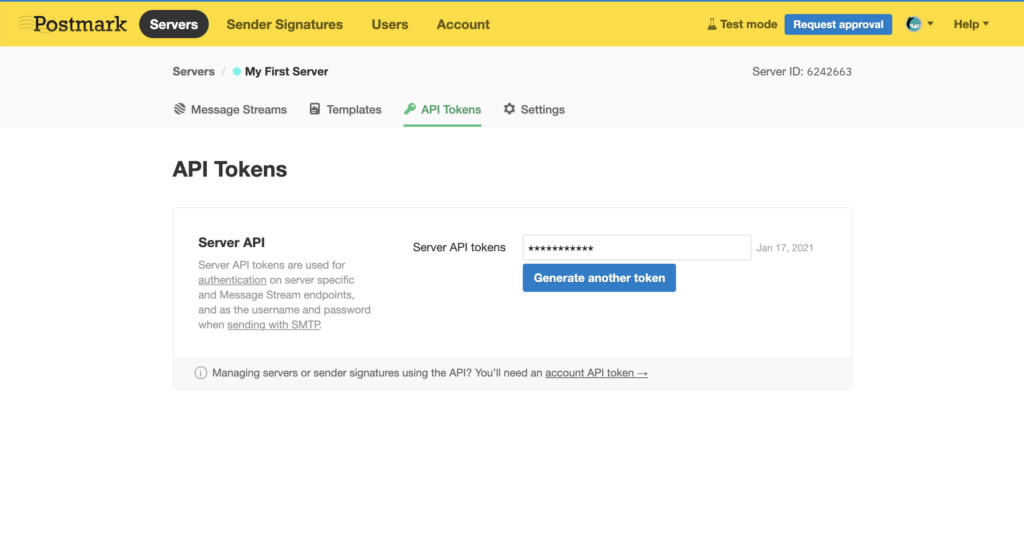Image resolution: width=1024 pixels, height=539 pixels.
Task: Click the cyan server status dot
Action: pyautogui.click(x=236, y=71)
